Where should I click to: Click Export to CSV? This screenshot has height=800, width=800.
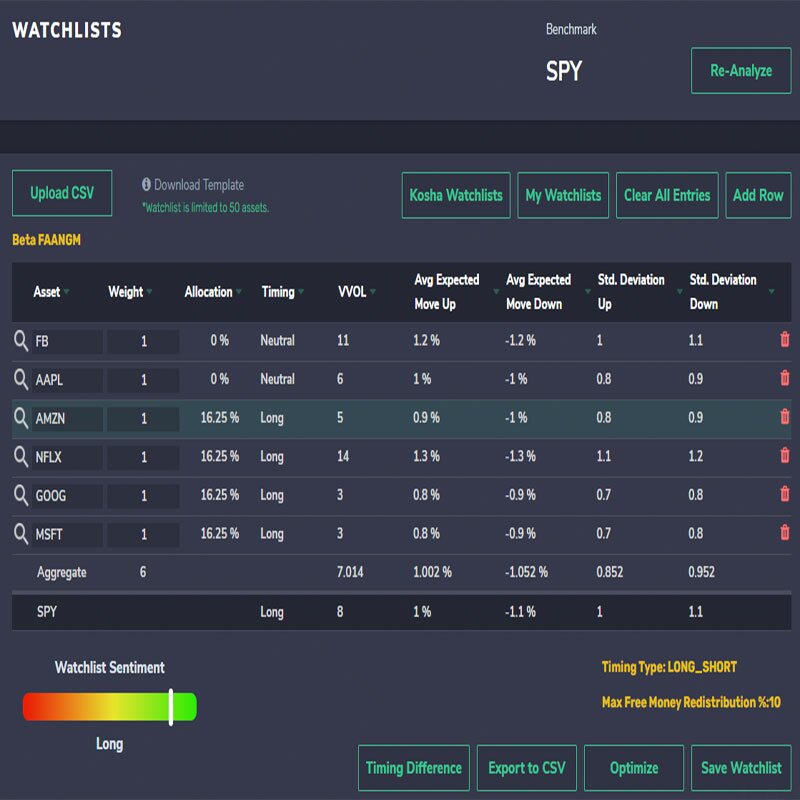coord(527,768)
